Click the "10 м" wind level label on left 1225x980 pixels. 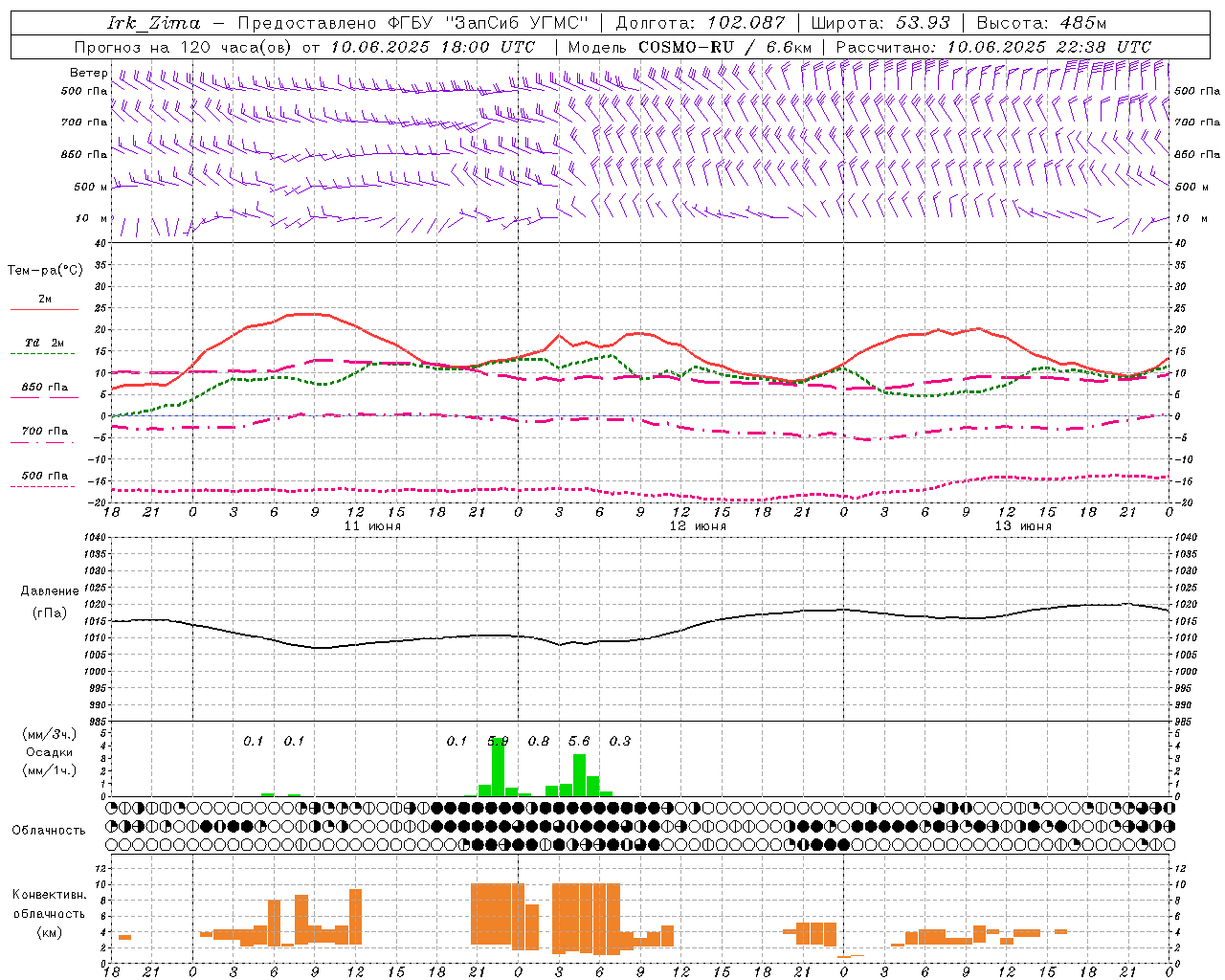93,218
